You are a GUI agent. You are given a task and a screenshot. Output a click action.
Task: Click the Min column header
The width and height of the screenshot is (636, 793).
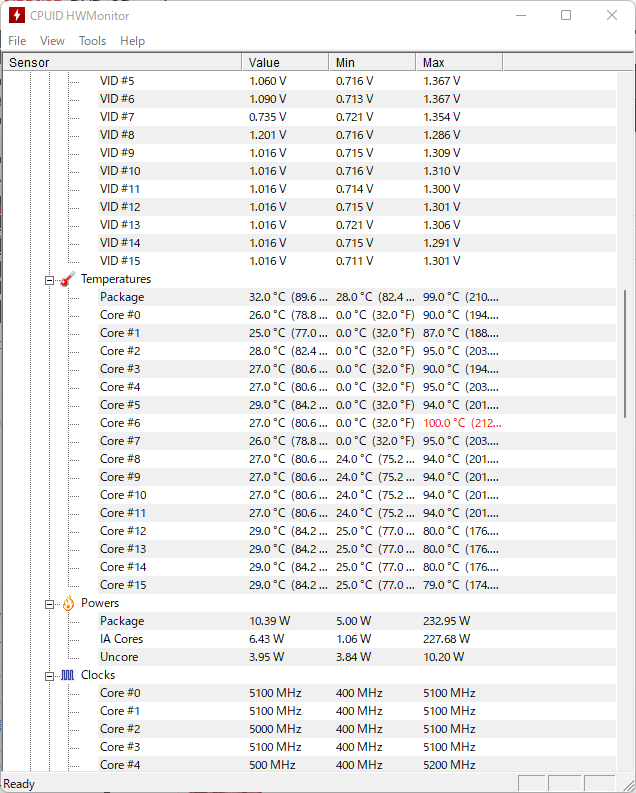click(372, 62)
